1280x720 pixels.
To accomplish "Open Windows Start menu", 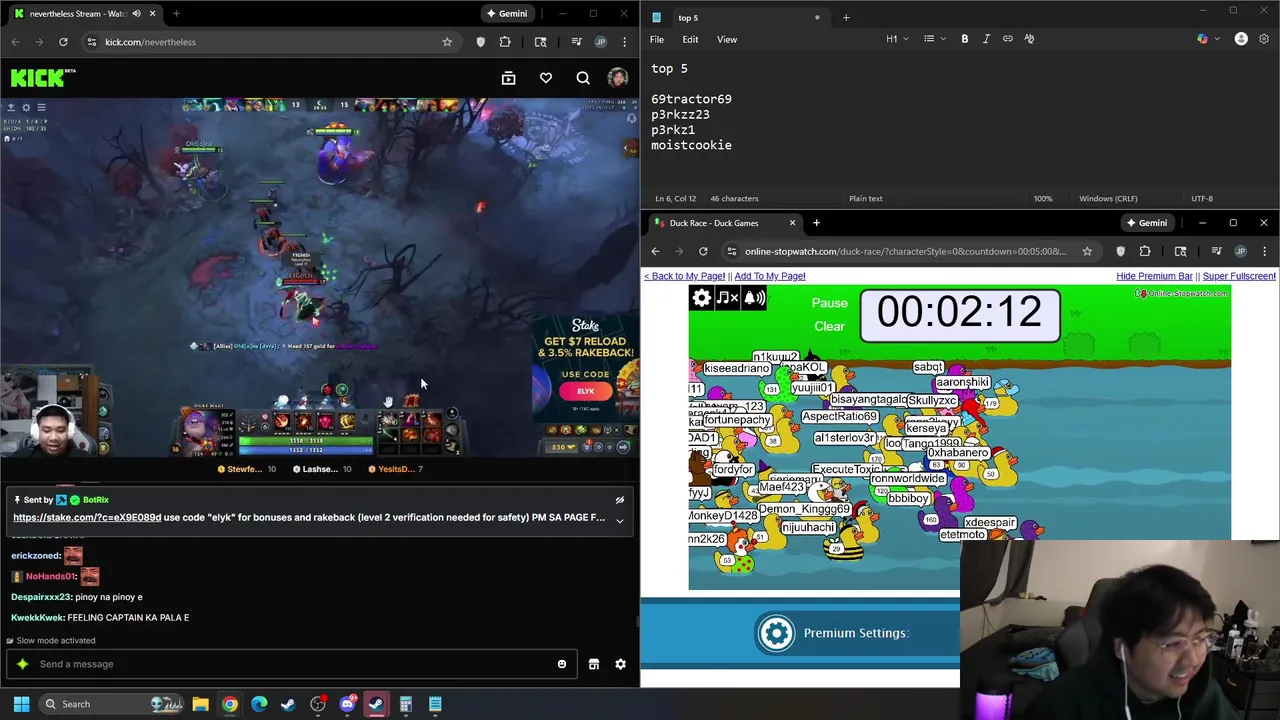I will (x=21, y=704).
